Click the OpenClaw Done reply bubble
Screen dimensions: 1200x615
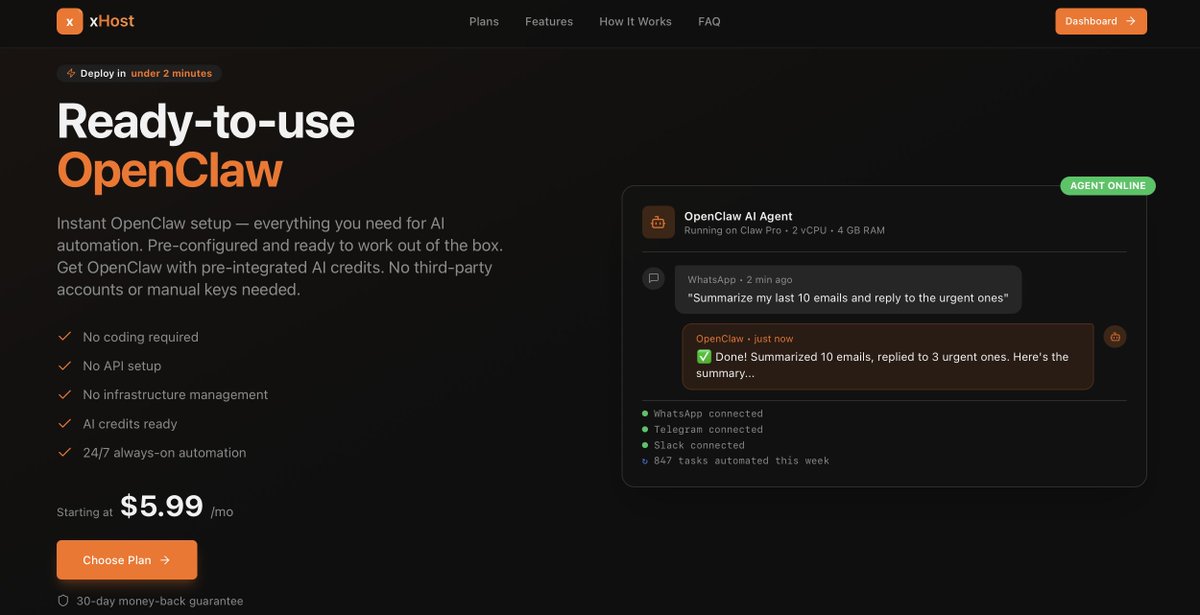point(888,356)
